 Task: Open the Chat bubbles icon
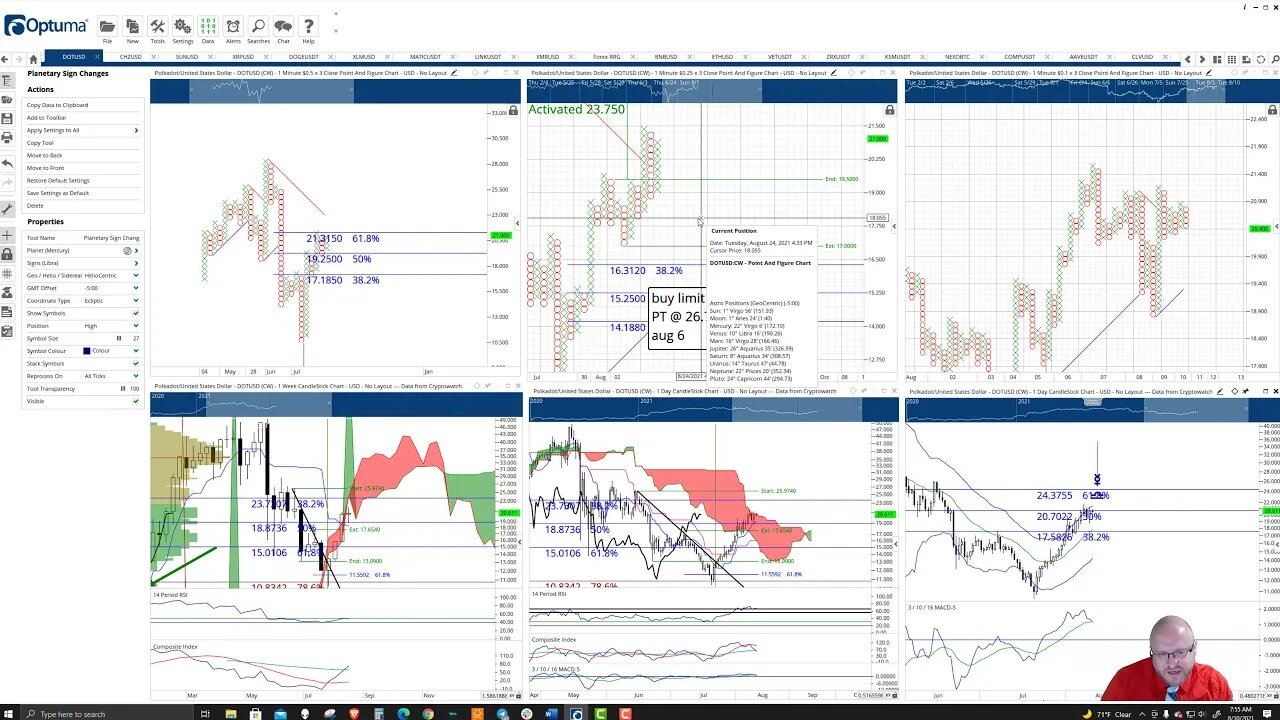point(283,27)
